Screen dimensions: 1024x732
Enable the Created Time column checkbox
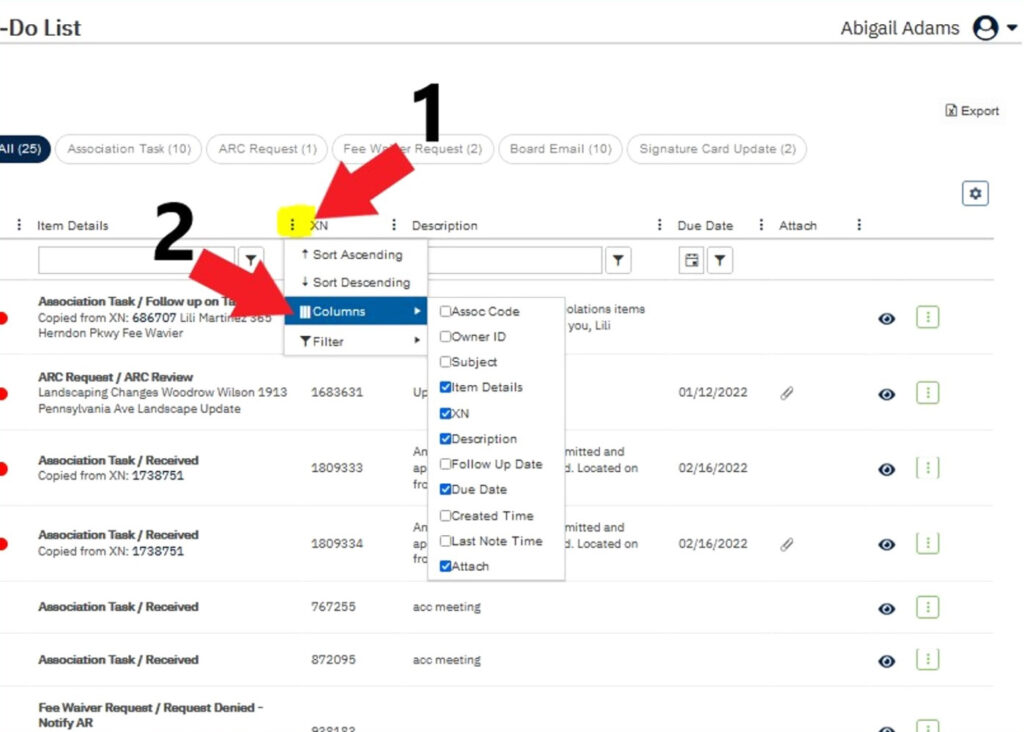(445, 515)
